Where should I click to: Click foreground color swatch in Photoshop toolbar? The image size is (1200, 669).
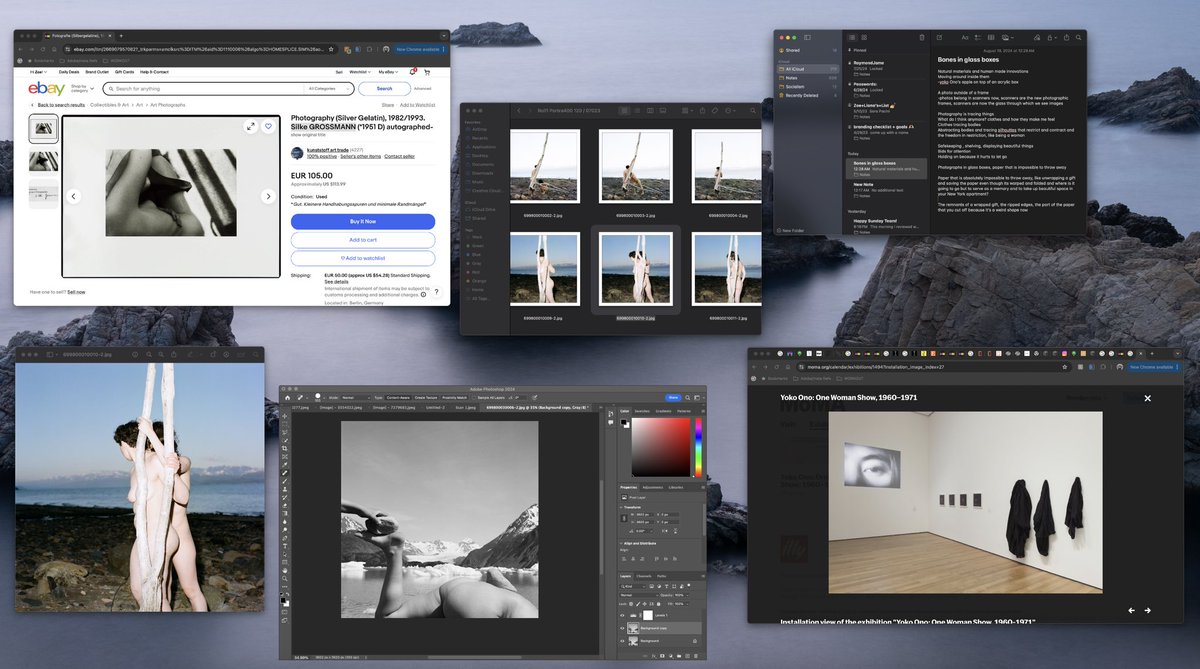[283, 600]
